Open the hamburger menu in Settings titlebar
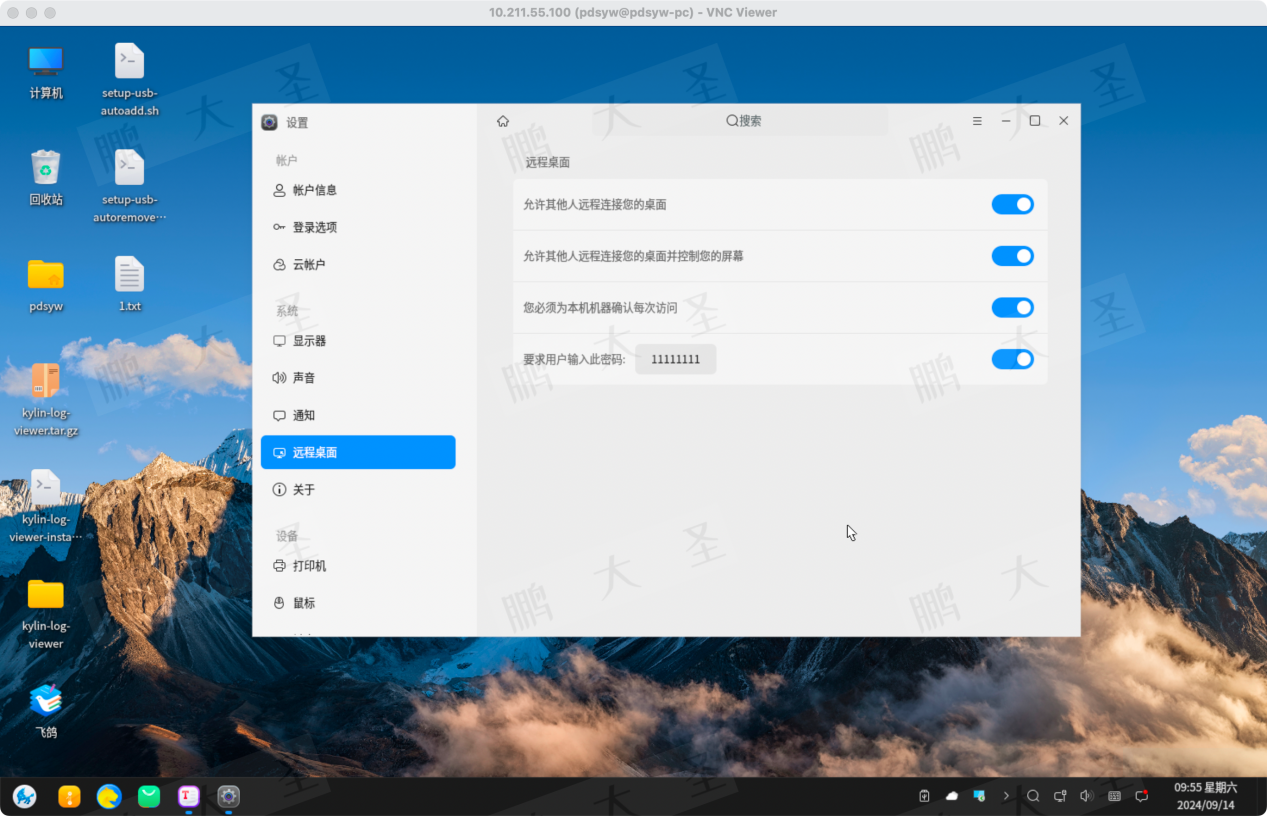This screenshot has height=816, width=1267. (977, 121)
